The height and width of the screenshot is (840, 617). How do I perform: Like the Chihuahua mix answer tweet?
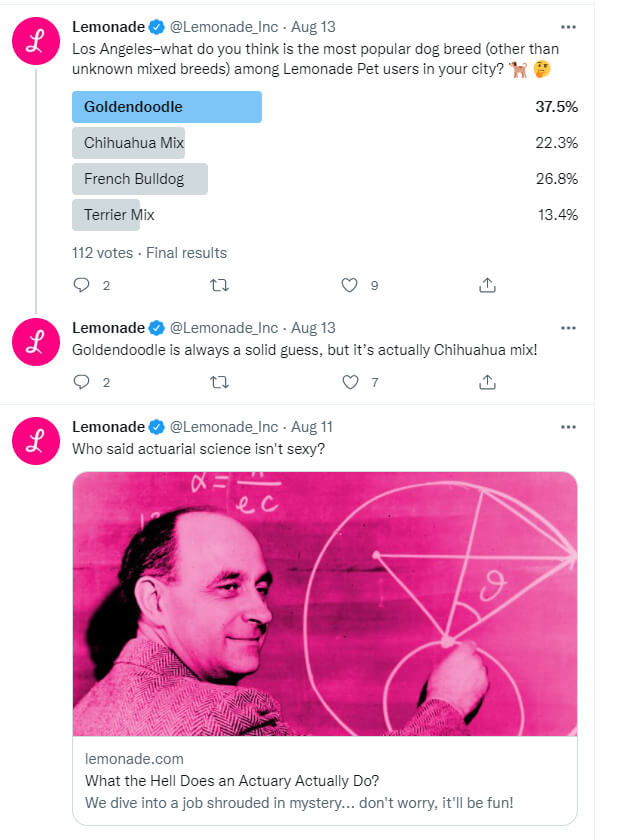[349, 382]
